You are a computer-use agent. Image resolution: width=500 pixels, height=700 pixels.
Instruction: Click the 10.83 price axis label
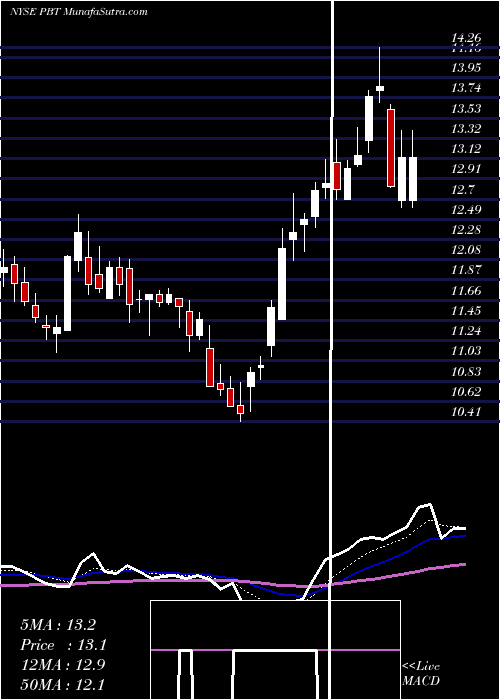point(467,371)
